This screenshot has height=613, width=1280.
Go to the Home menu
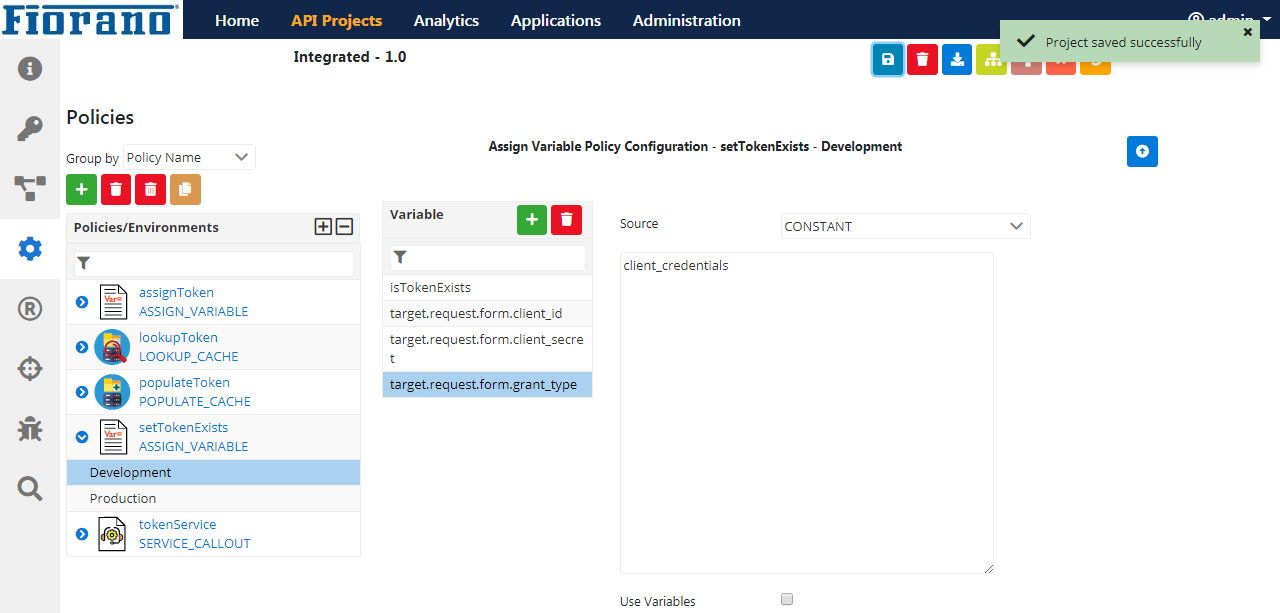pos(237,20)
